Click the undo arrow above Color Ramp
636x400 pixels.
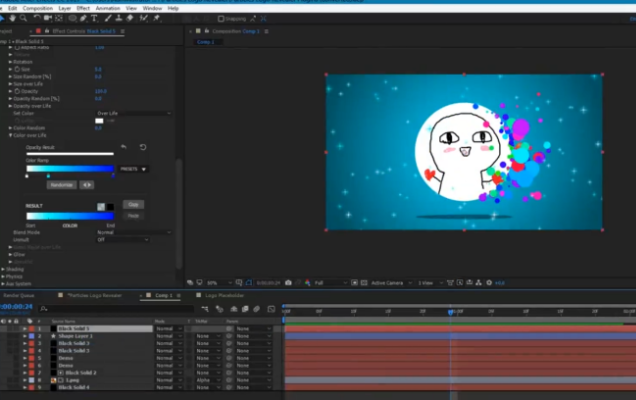[x=124, y=147]
